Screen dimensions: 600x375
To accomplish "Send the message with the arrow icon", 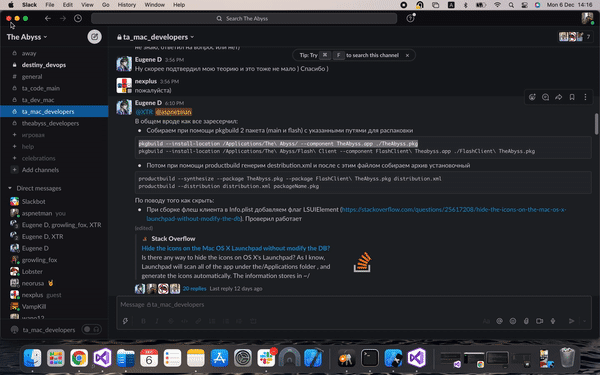I will [x=571, y=321].
